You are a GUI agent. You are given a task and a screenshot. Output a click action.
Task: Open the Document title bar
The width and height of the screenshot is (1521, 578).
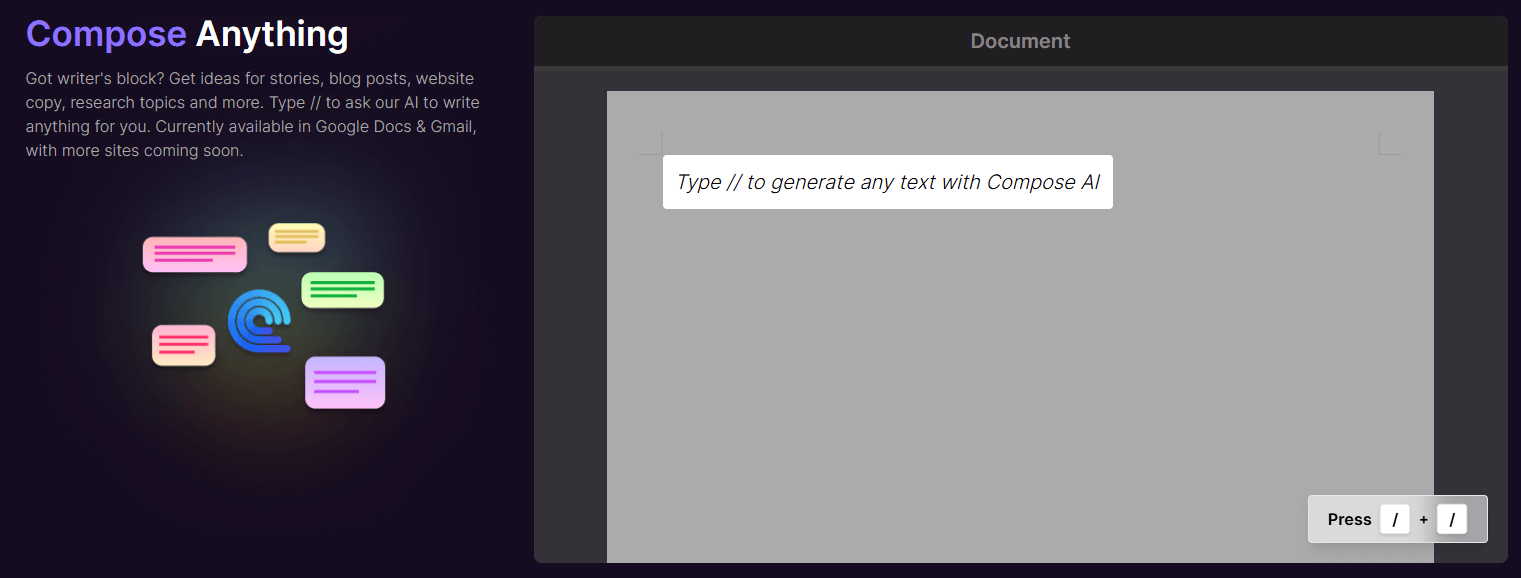click(1019, 41)
